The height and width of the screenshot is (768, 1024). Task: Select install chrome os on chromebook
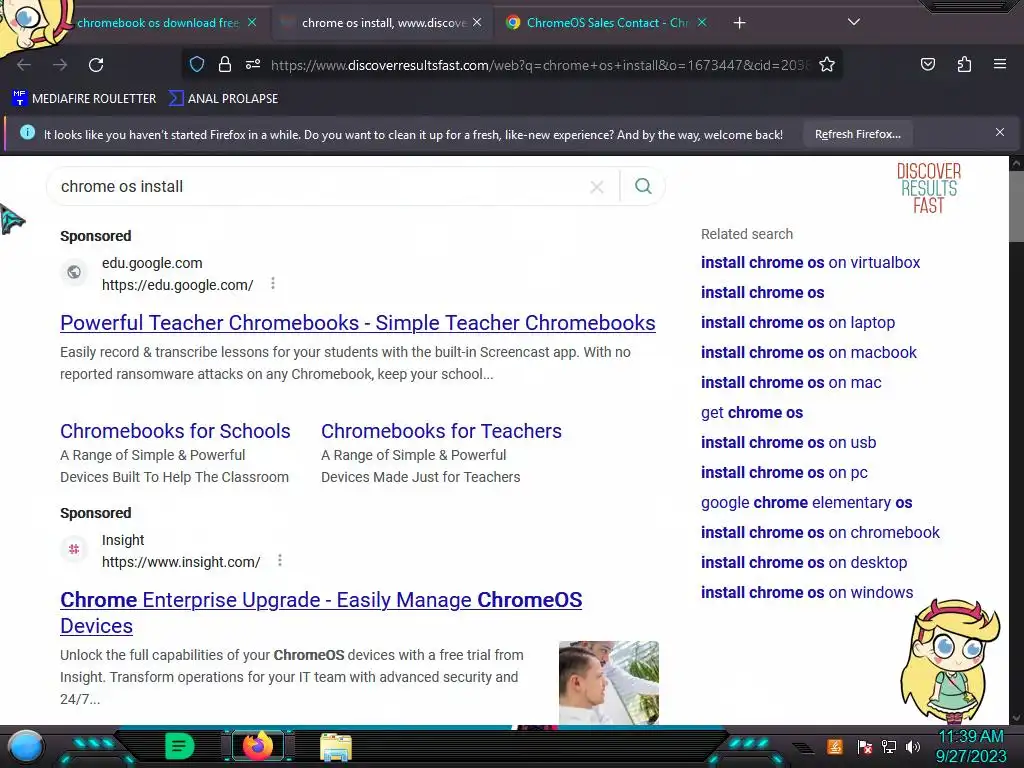point(820,533)
